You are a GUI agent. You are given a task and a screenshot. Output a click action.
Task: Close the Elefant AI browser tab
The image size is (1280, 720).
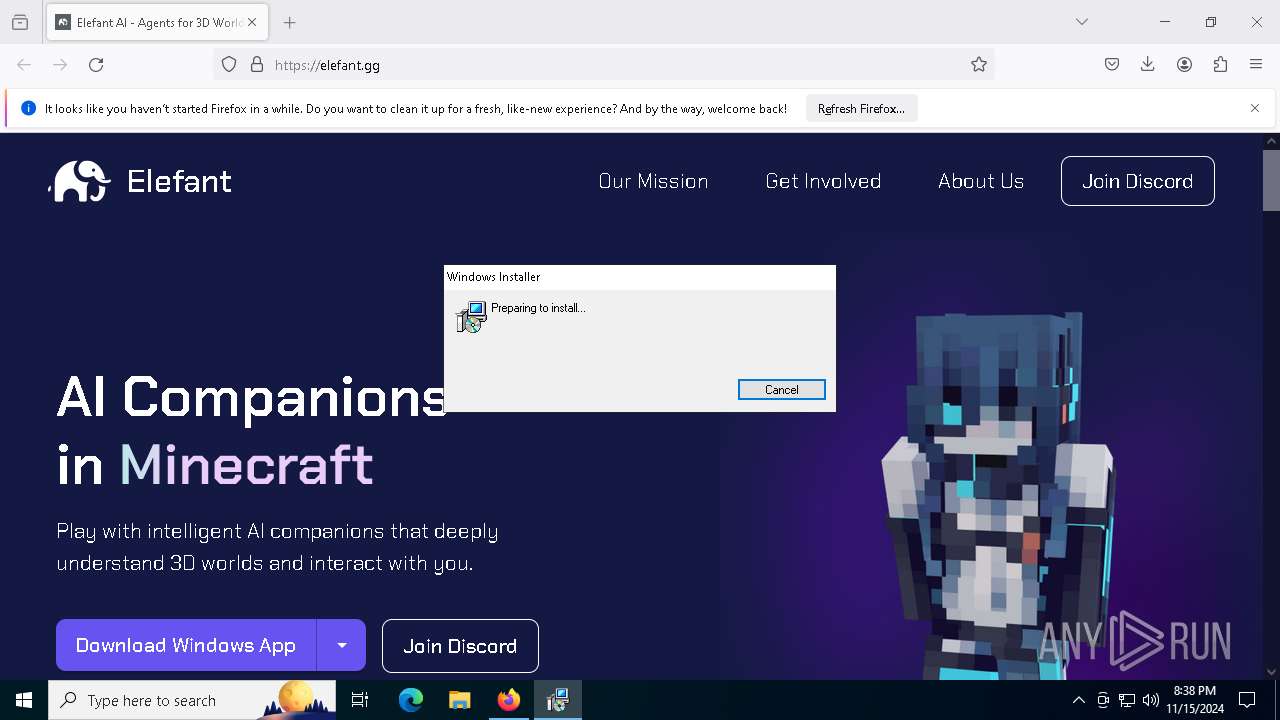[252, 22]
